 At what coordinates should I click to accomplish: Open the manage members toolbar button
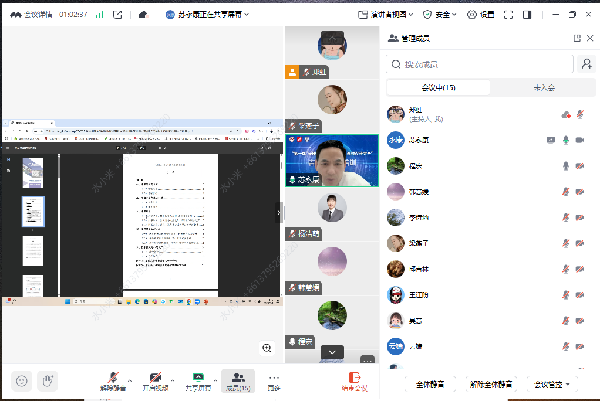237,380
